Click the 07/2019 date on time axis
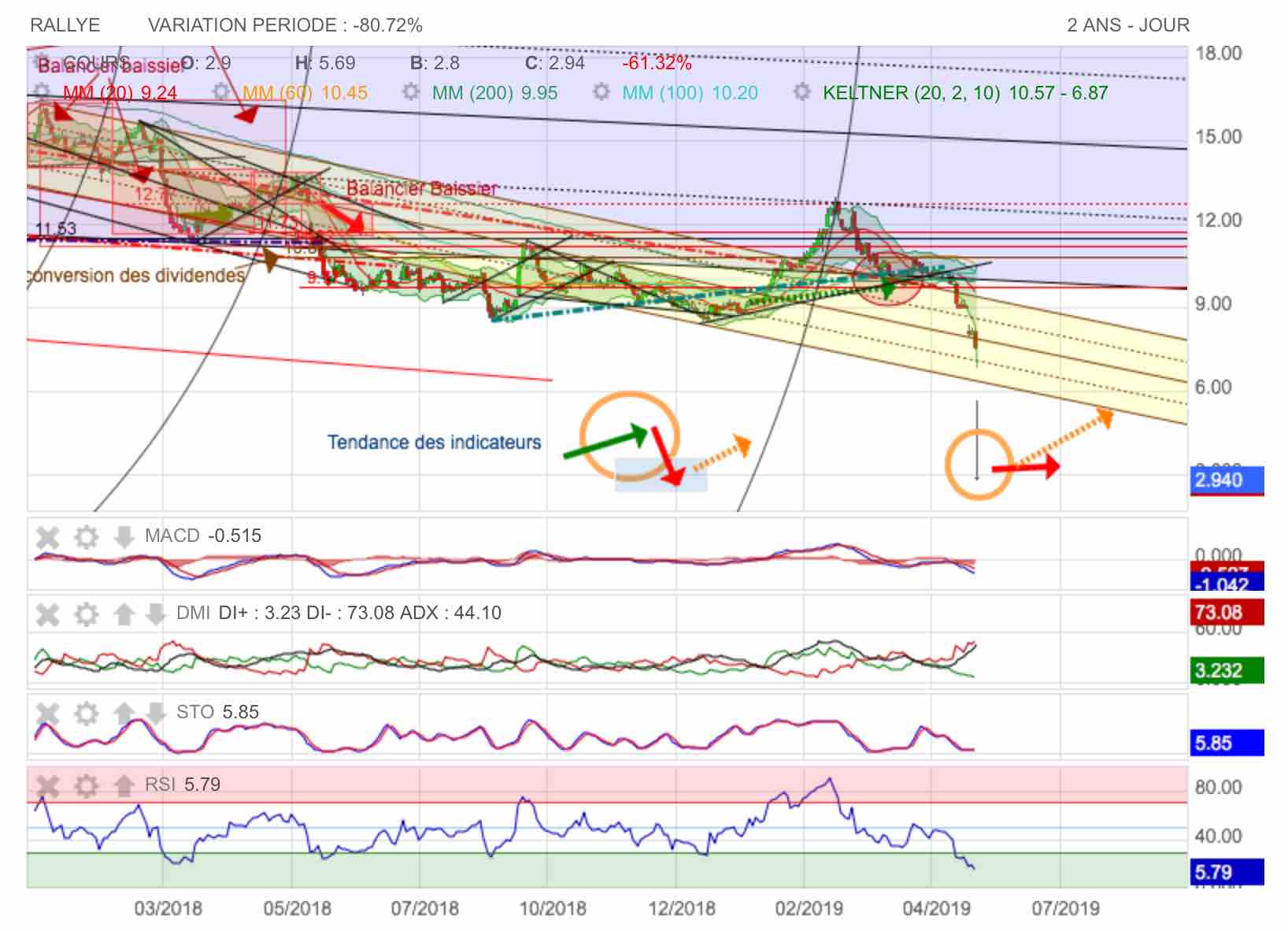Viewport: 1288px width, 931px height. (1065, 908)
